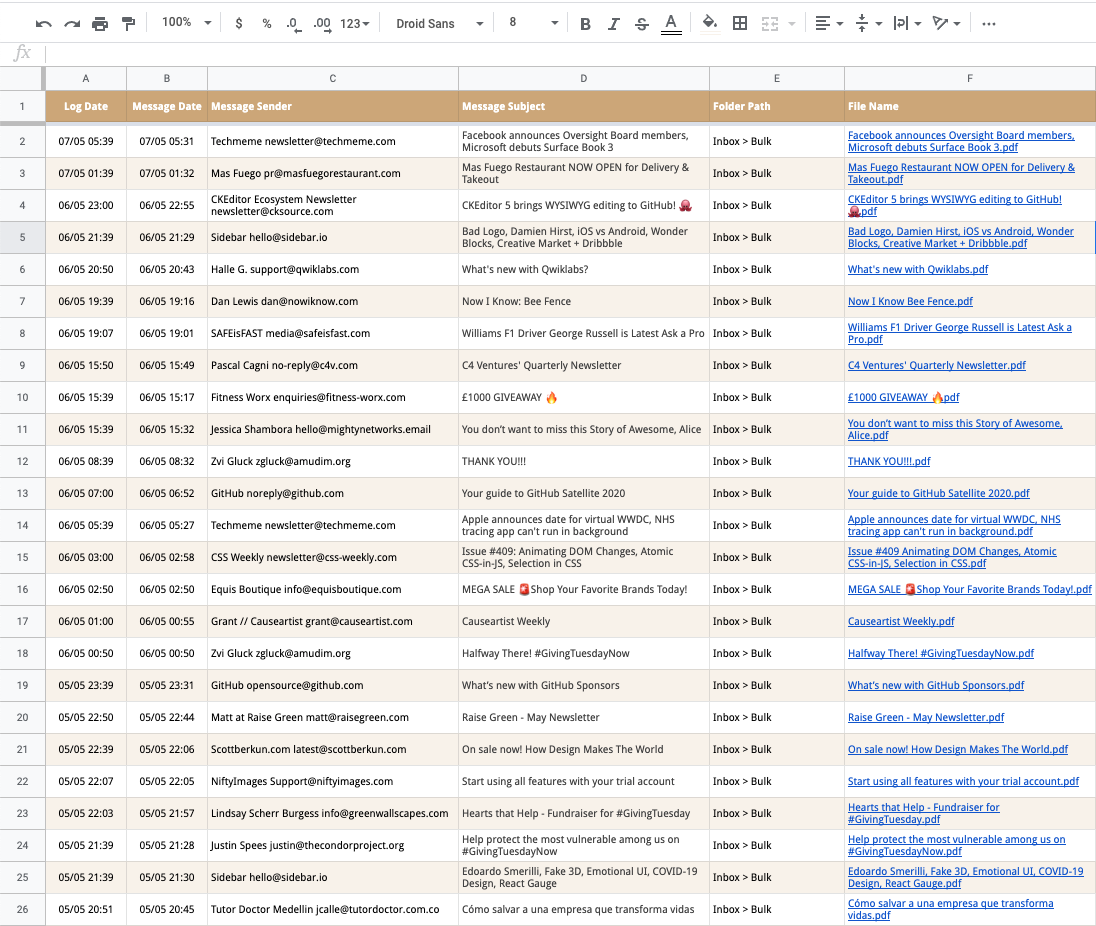Decrease decimal places button
Viewport: 1096px width, 926px height.
click(x=294, y=24)
